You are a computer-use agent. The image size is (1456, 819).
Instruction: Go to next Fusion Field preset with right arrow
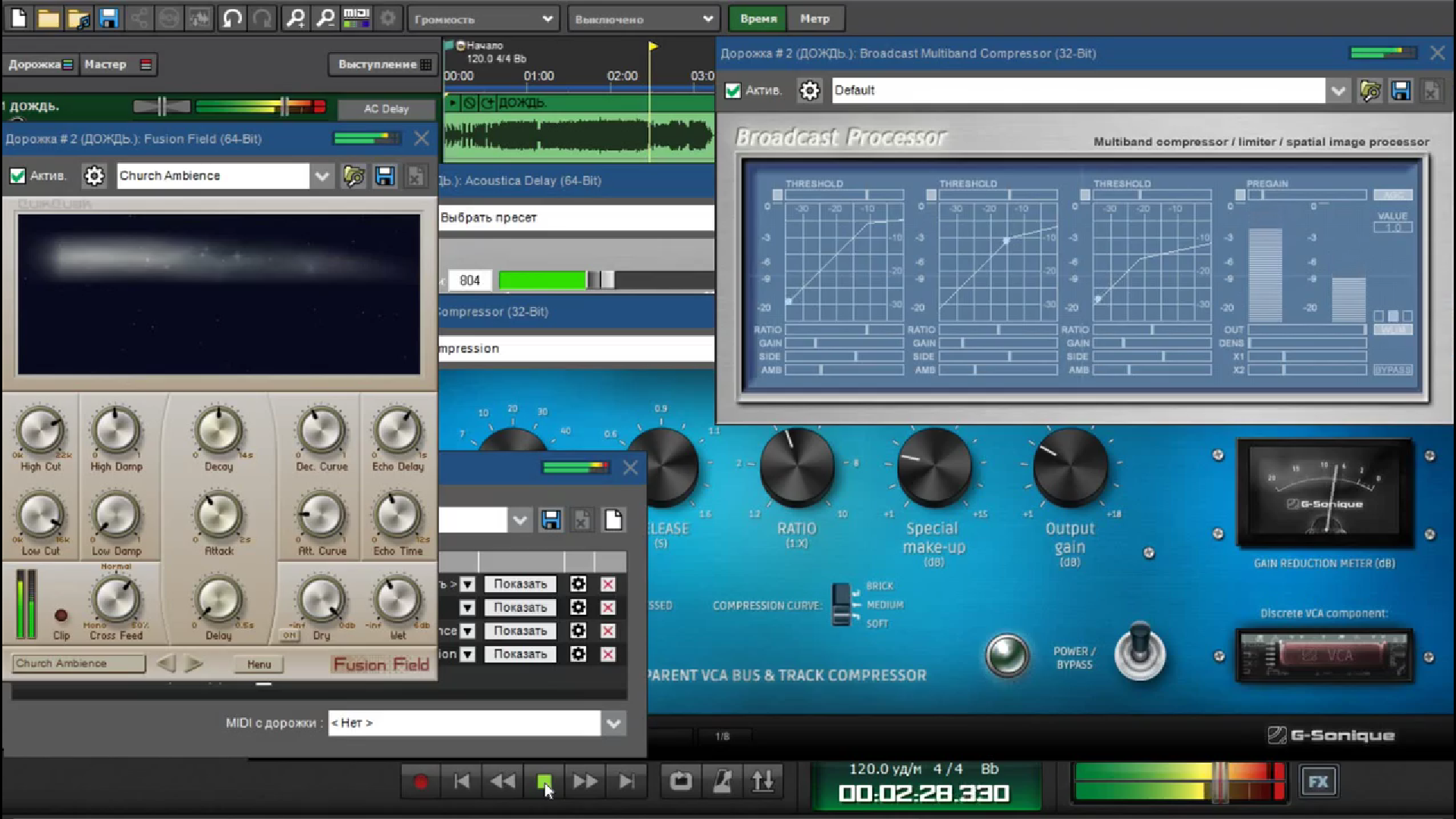(x=194, y=664)
